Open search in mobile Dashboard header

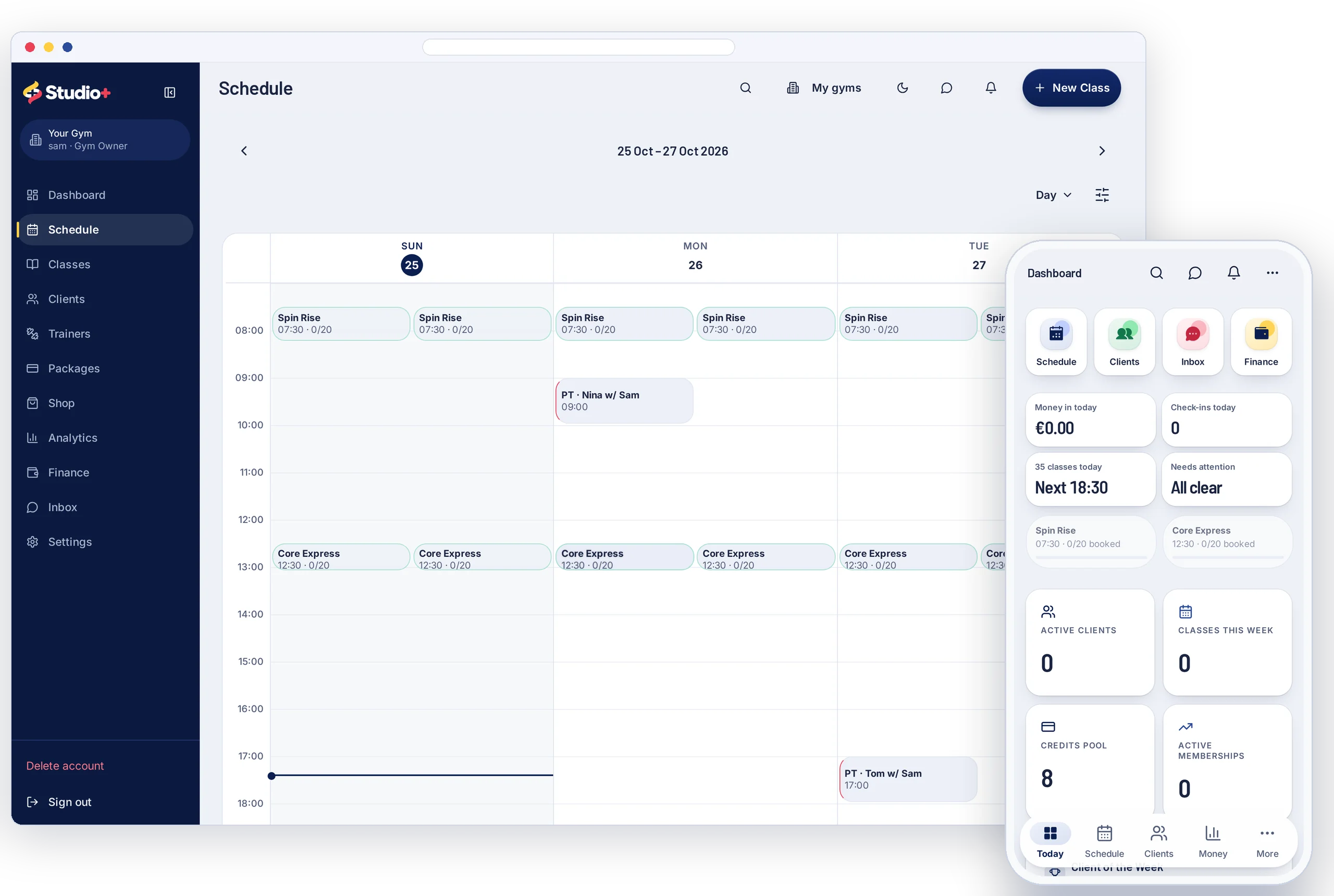point(1156,273)
